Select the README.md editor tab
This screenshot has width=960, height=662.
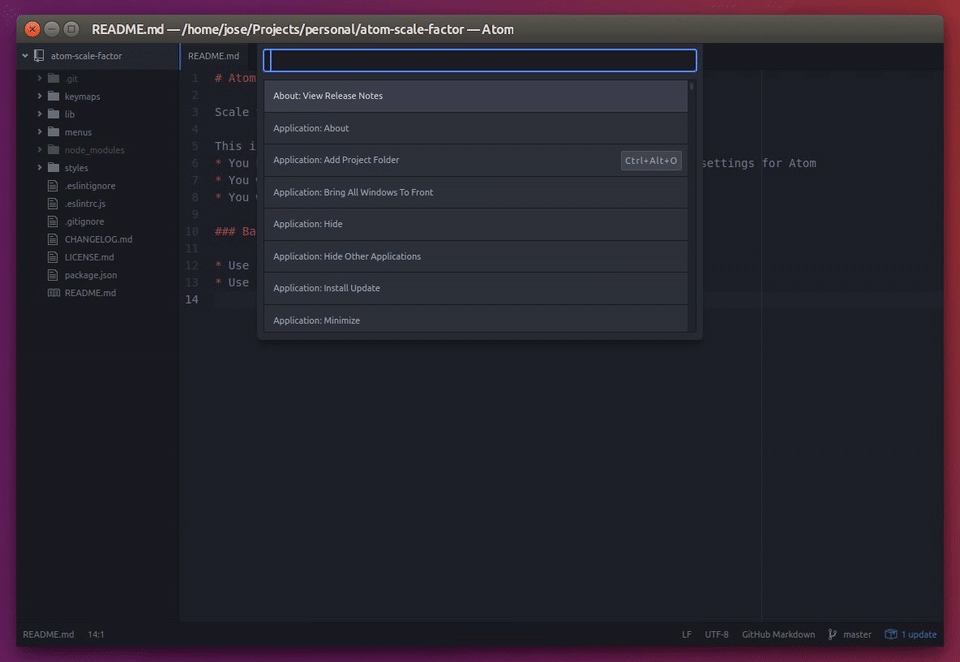(214, 56)
